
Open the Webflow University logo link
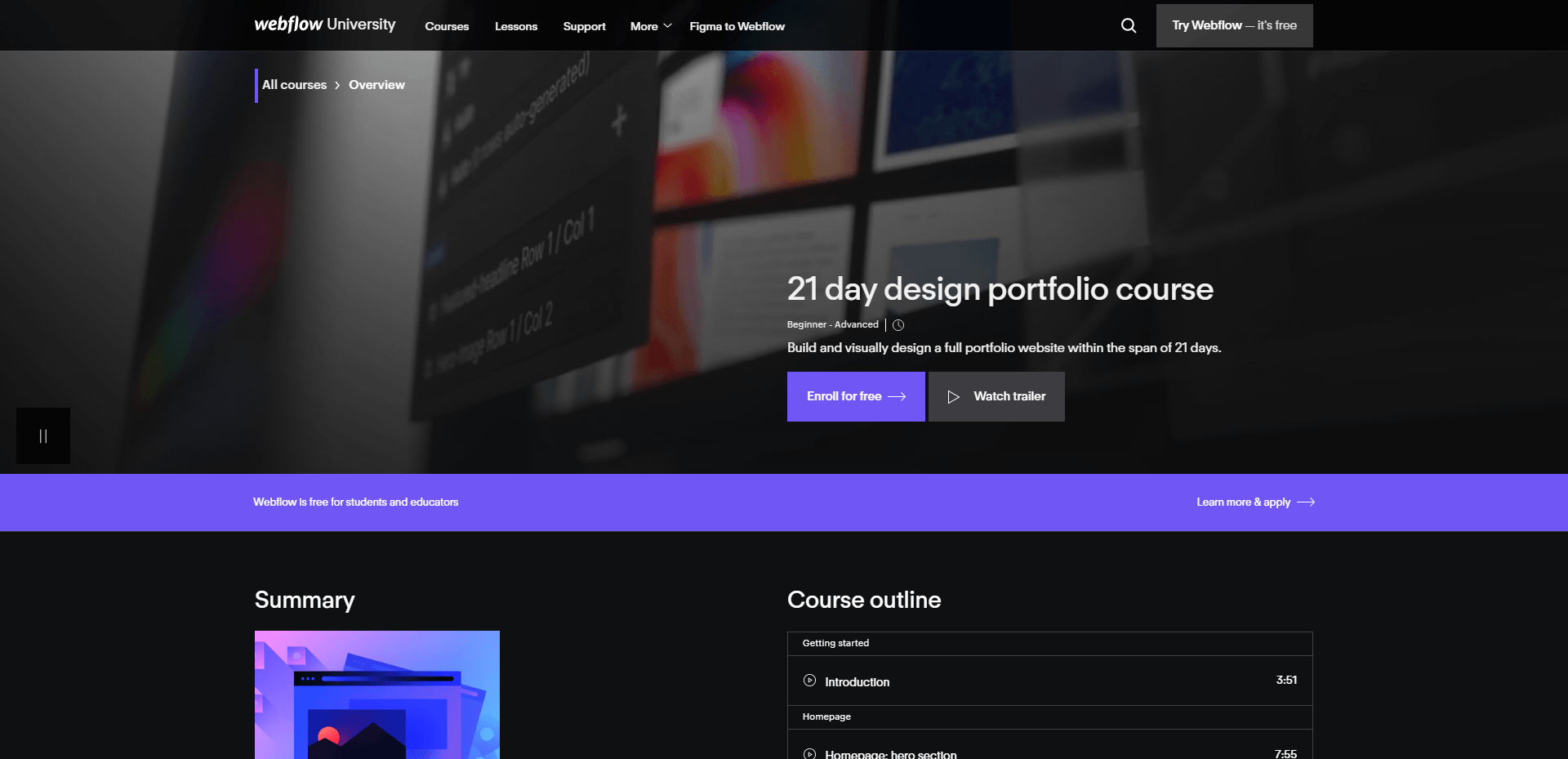(x=325, y=25)
